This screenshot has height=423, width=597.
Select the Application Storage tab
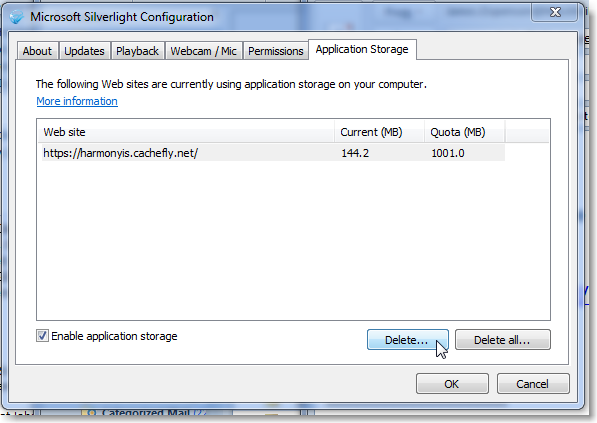click(362, 49)
